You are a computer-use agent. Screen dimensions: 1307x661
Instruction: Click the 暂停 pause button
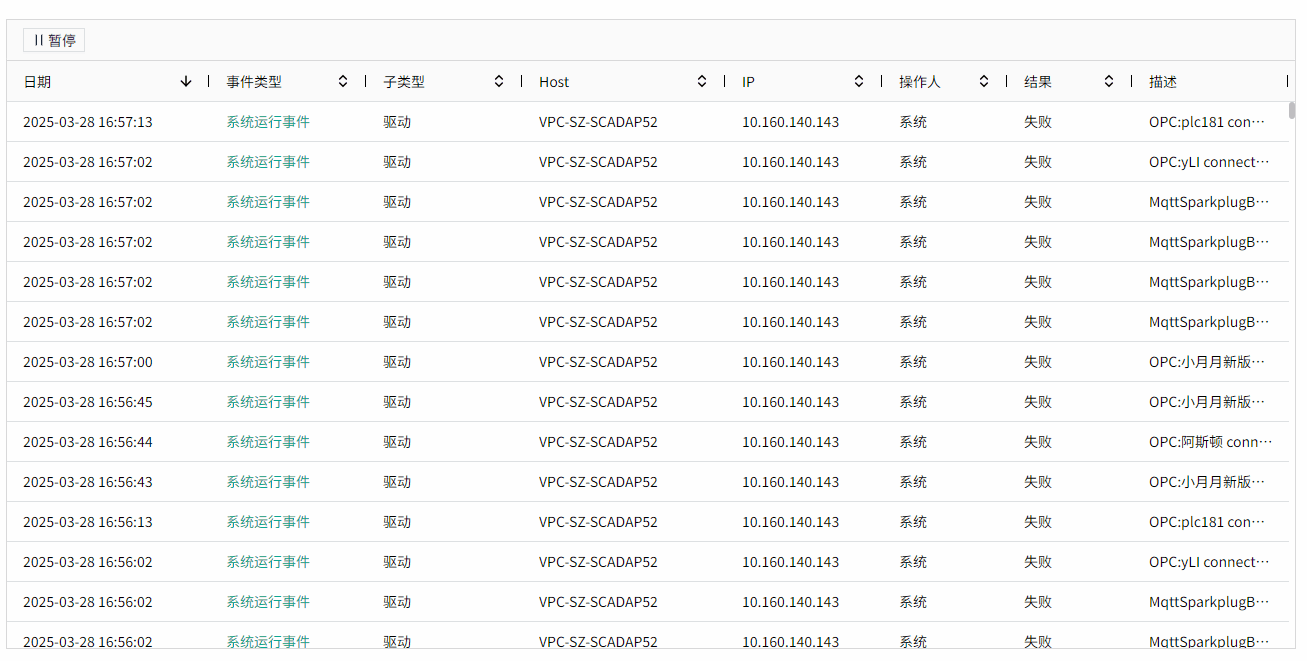54,40
